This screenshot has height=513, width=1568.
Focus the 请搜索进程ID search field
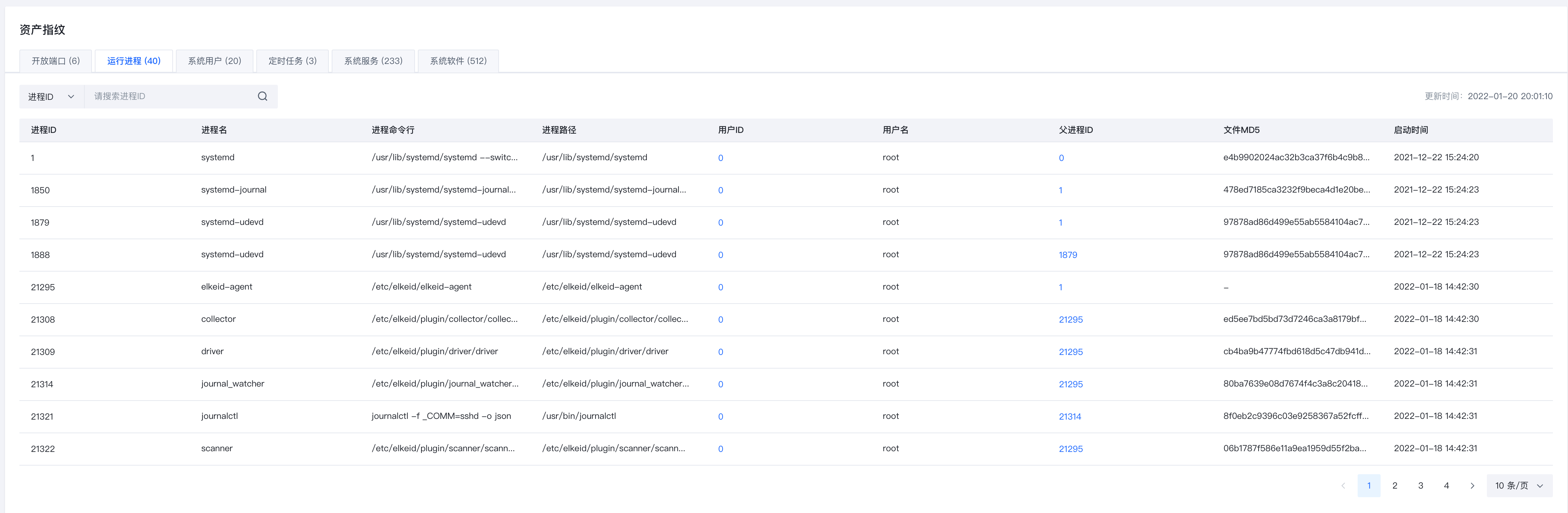coord(171,96)
